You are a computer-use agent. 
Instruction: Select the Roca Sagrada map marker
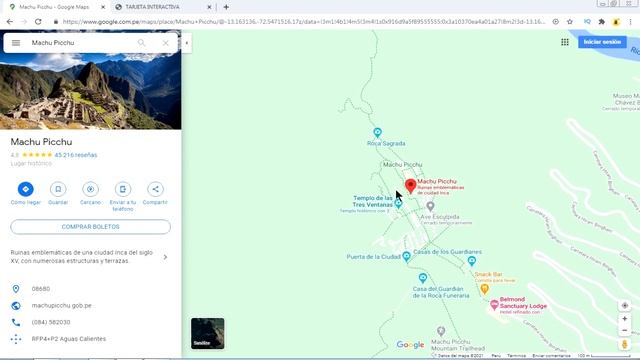click(378, 133)
